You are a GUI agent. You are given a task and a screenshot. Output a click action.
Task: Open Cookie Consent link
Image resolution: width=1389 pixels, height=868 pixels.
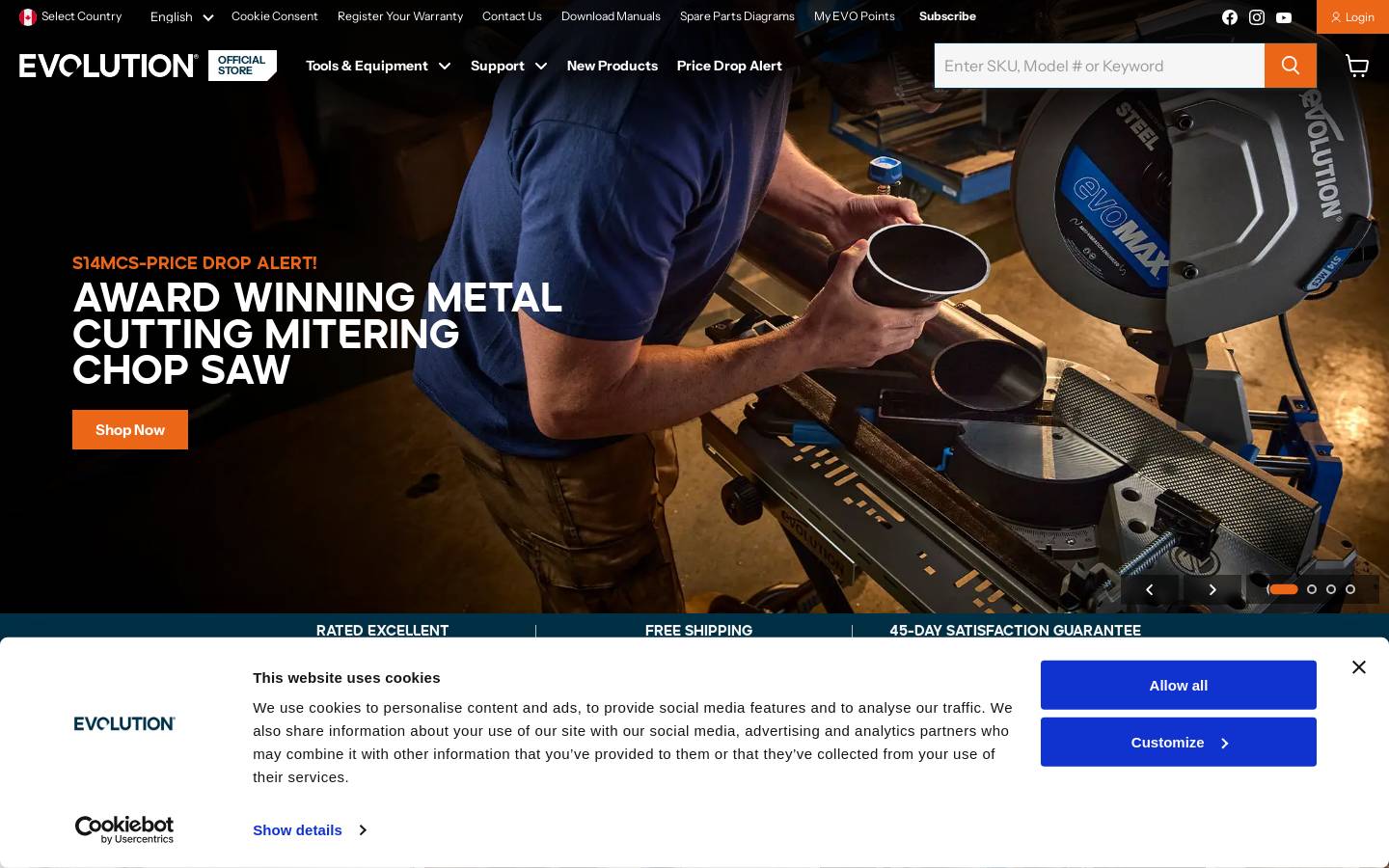[x=275, y=16]
